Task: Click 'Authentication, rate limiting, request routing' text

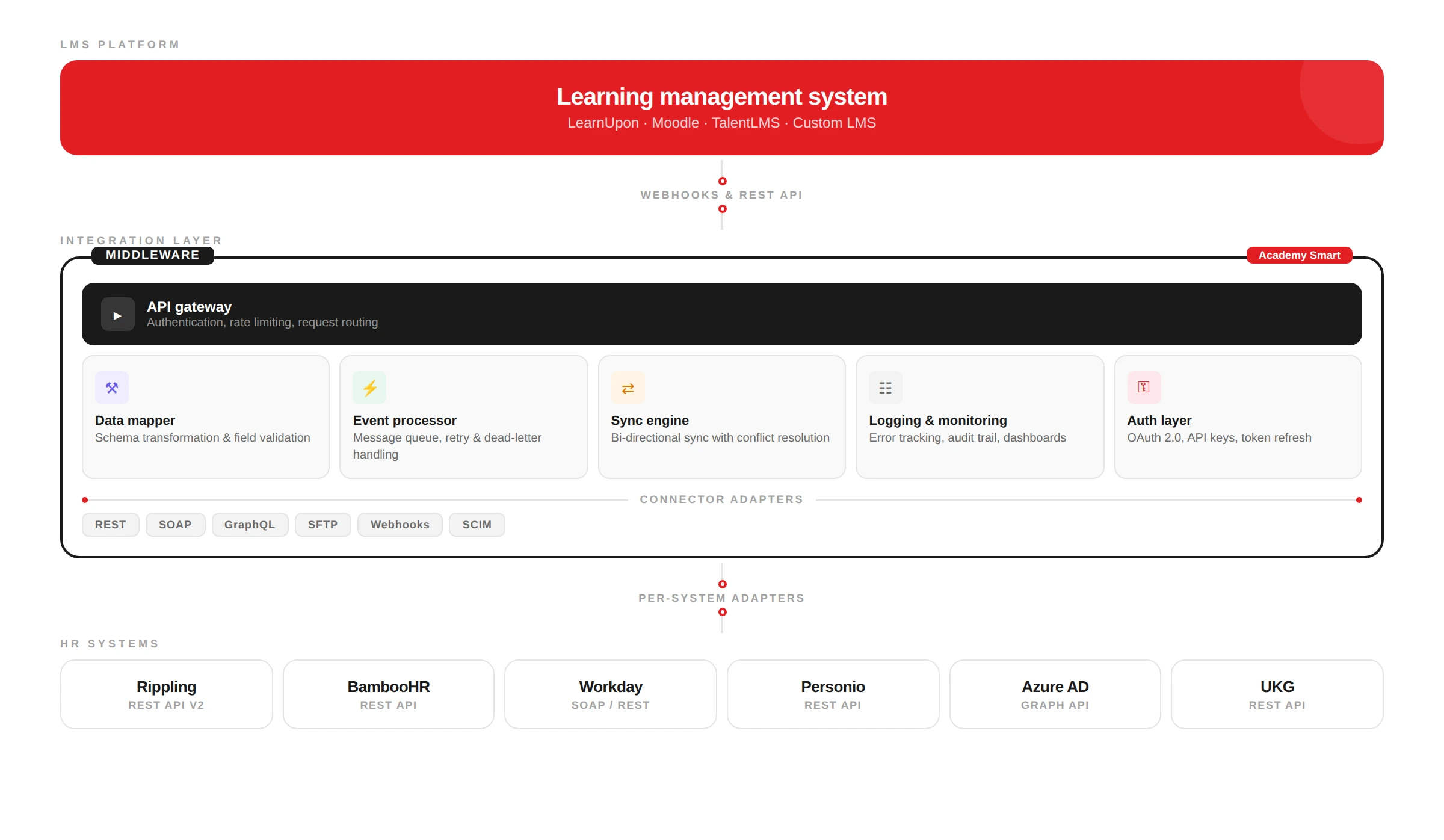Action: [x=262, y=323]
